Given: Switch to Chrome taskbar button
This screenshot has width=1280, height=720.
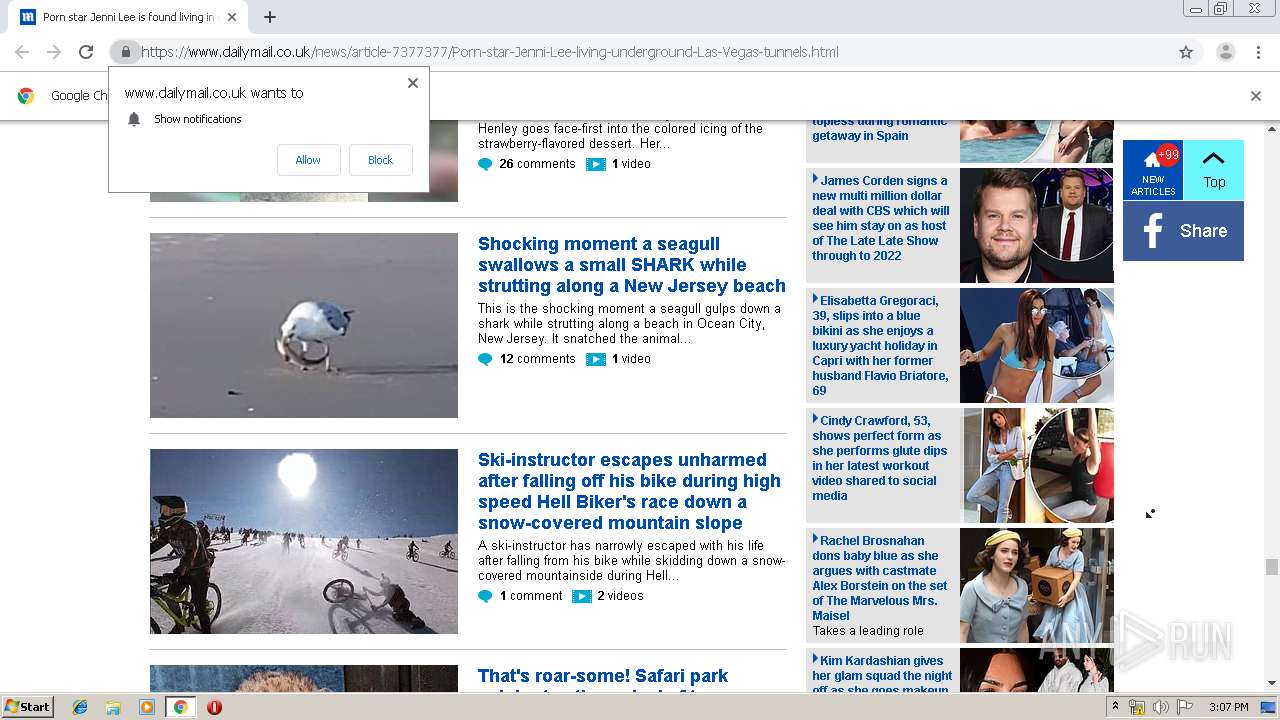Looking at the screenshot, I should click(x=181, y=707).
